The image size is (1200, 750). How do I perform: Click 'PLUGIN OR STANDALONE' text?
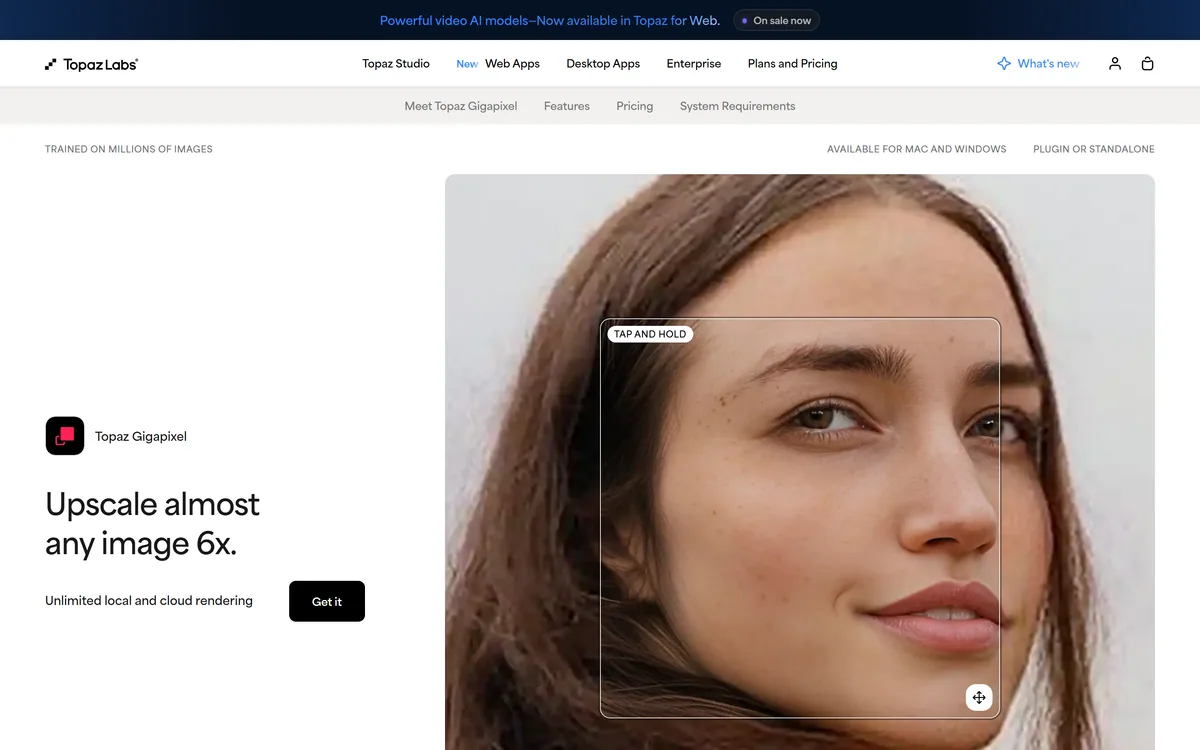coord(1094,149)
